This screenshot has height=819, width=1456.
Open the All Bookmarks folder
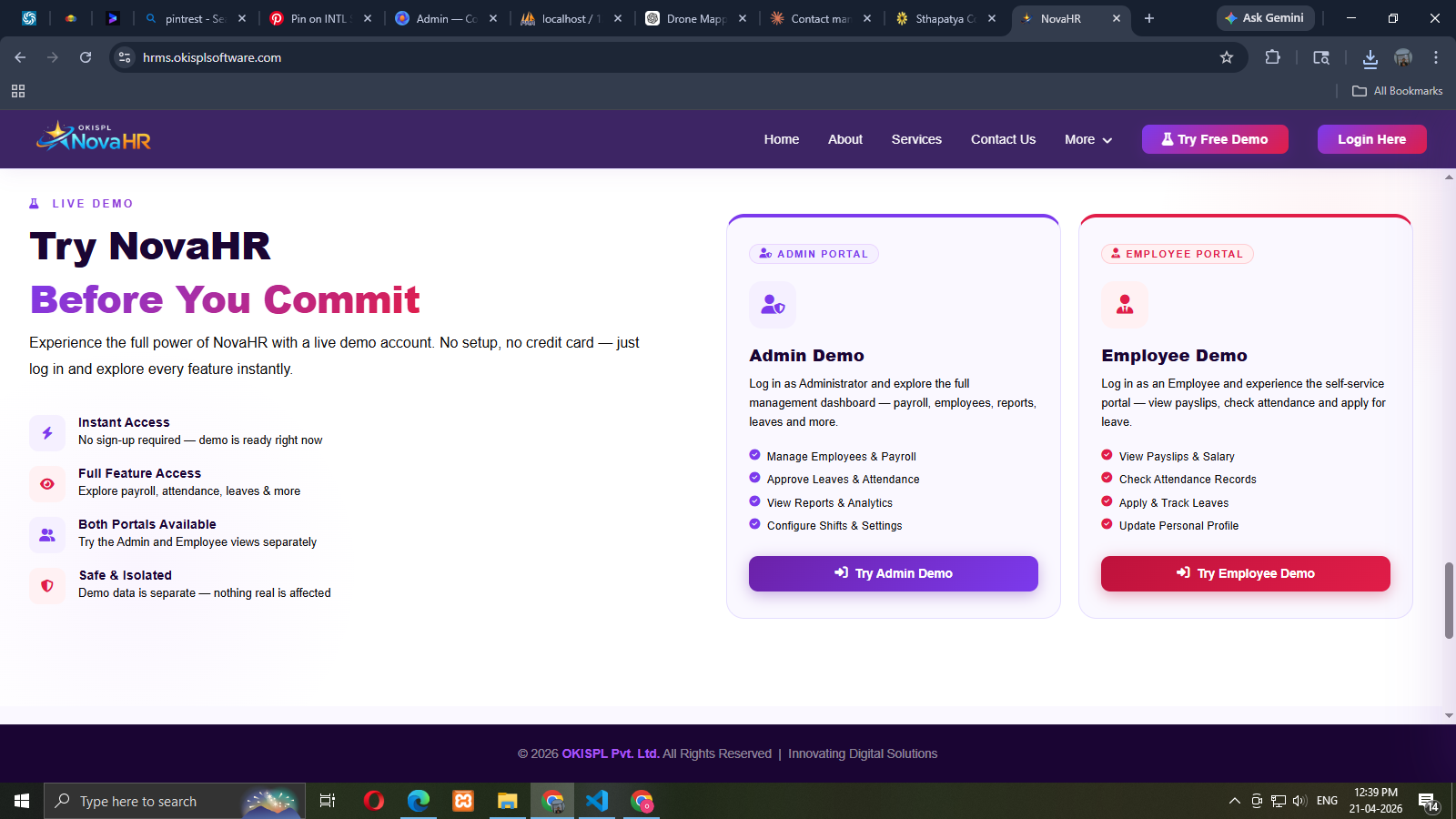tap(1398, 91)
